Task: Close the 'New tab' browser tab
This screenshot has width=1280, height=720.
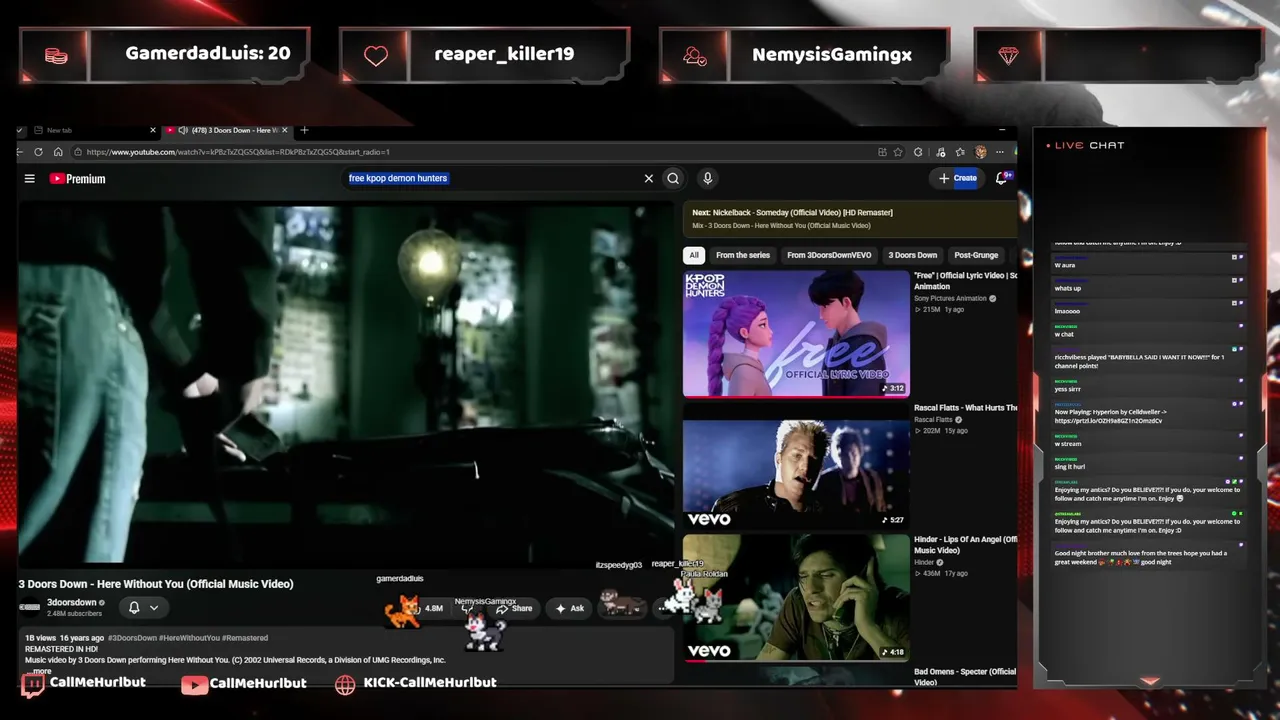Action: pos(153,130)
